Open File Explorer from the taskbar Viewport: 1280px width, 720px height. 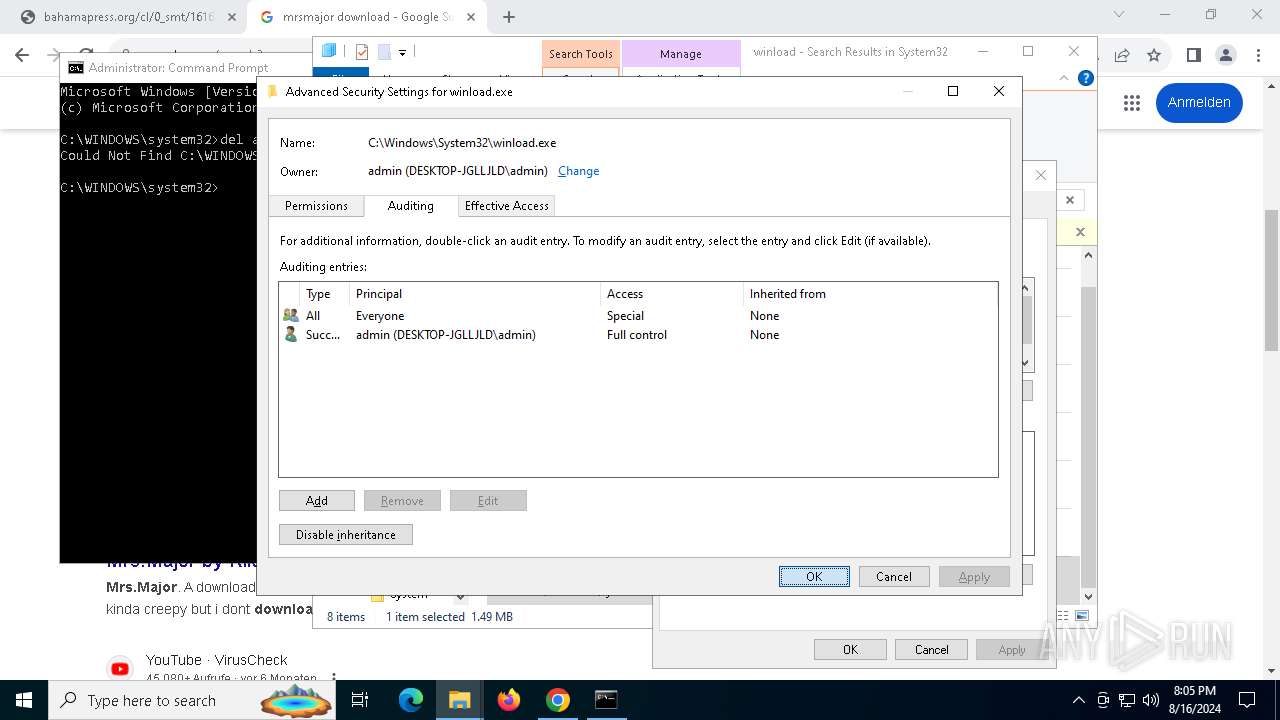tap(459, 700)
